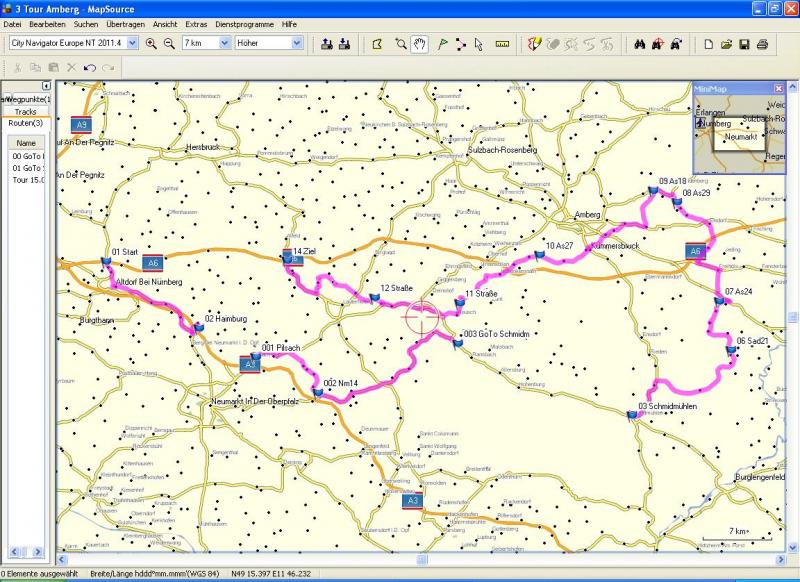This screenshot has height=582, width=800.
Task: Select the zoom tool in toolbar
Action: [401, 44]
